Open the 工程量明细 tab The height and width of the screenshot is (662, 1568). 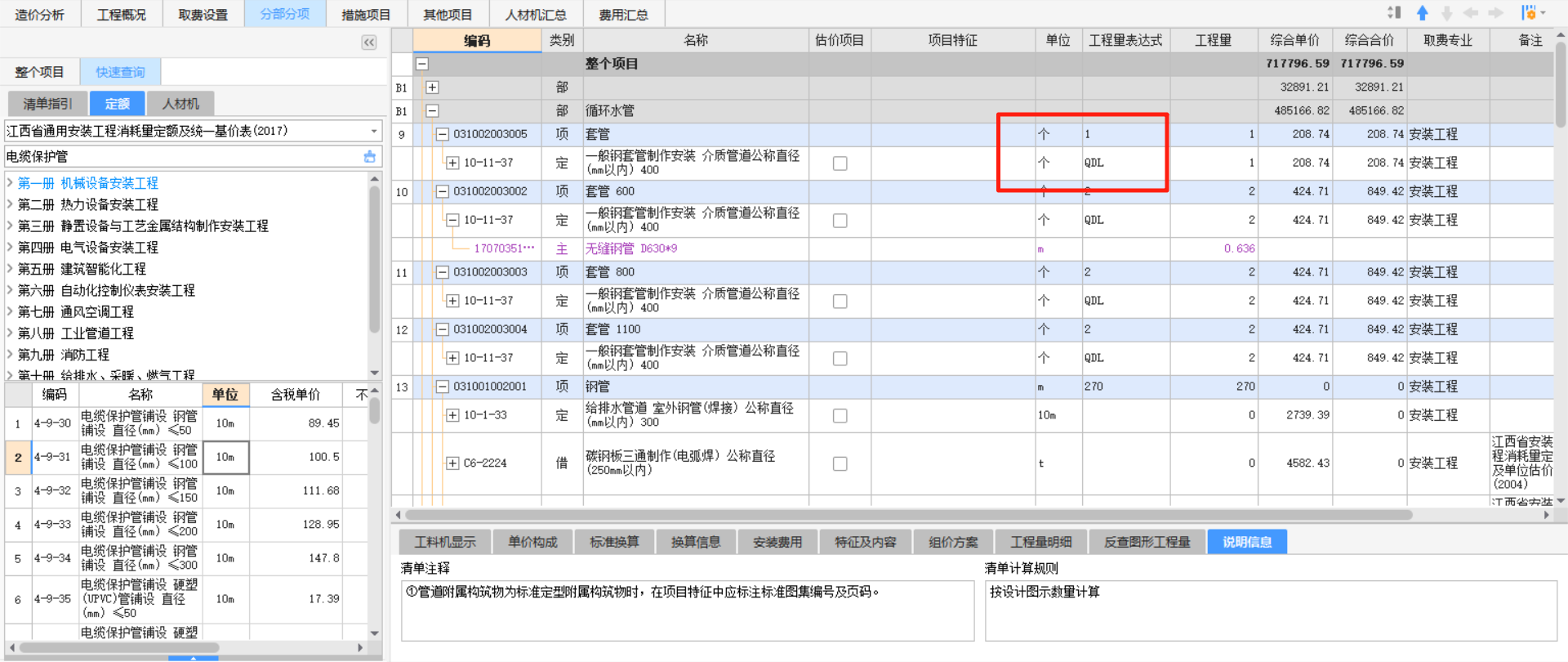click(1040, 542)
